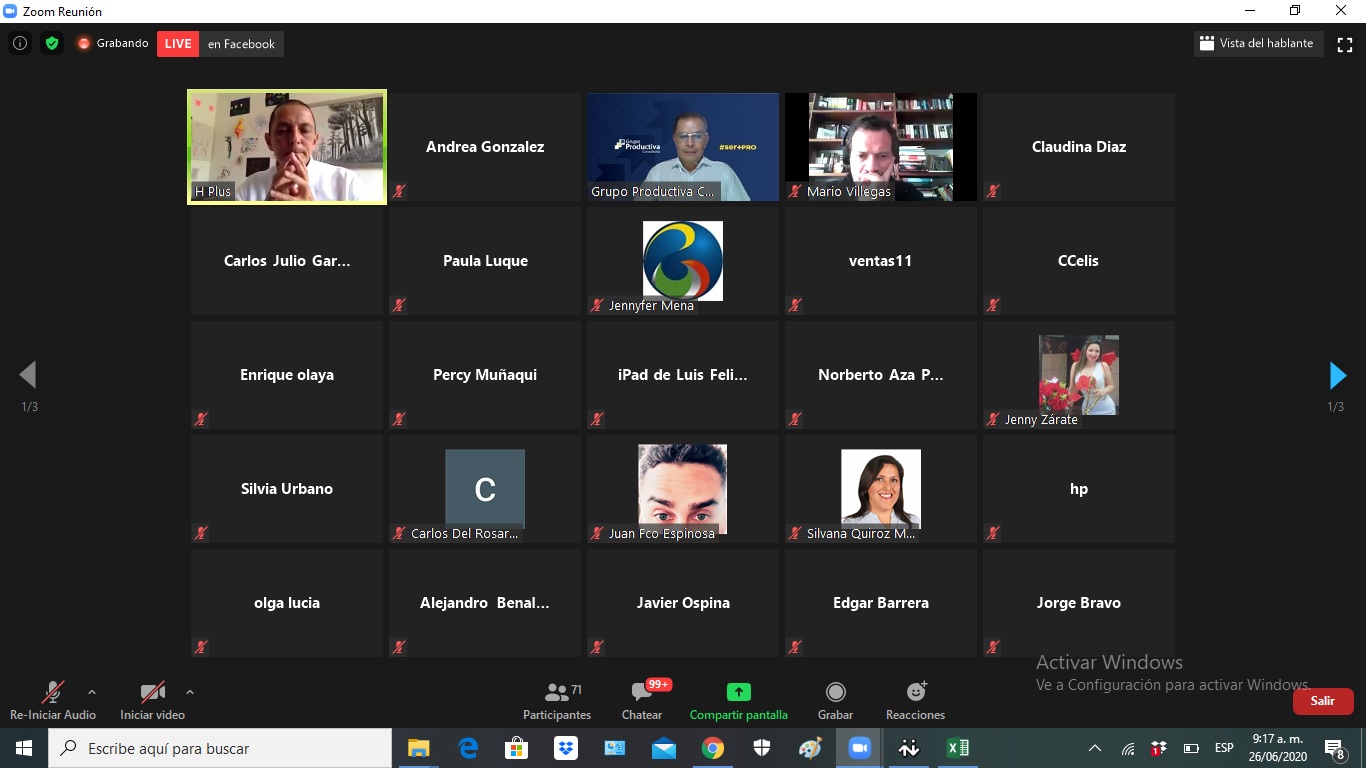This screenshot has height=768, width=1366.
Task: Click the iPad de Luis Feli... name
Action: pos(683,375)
